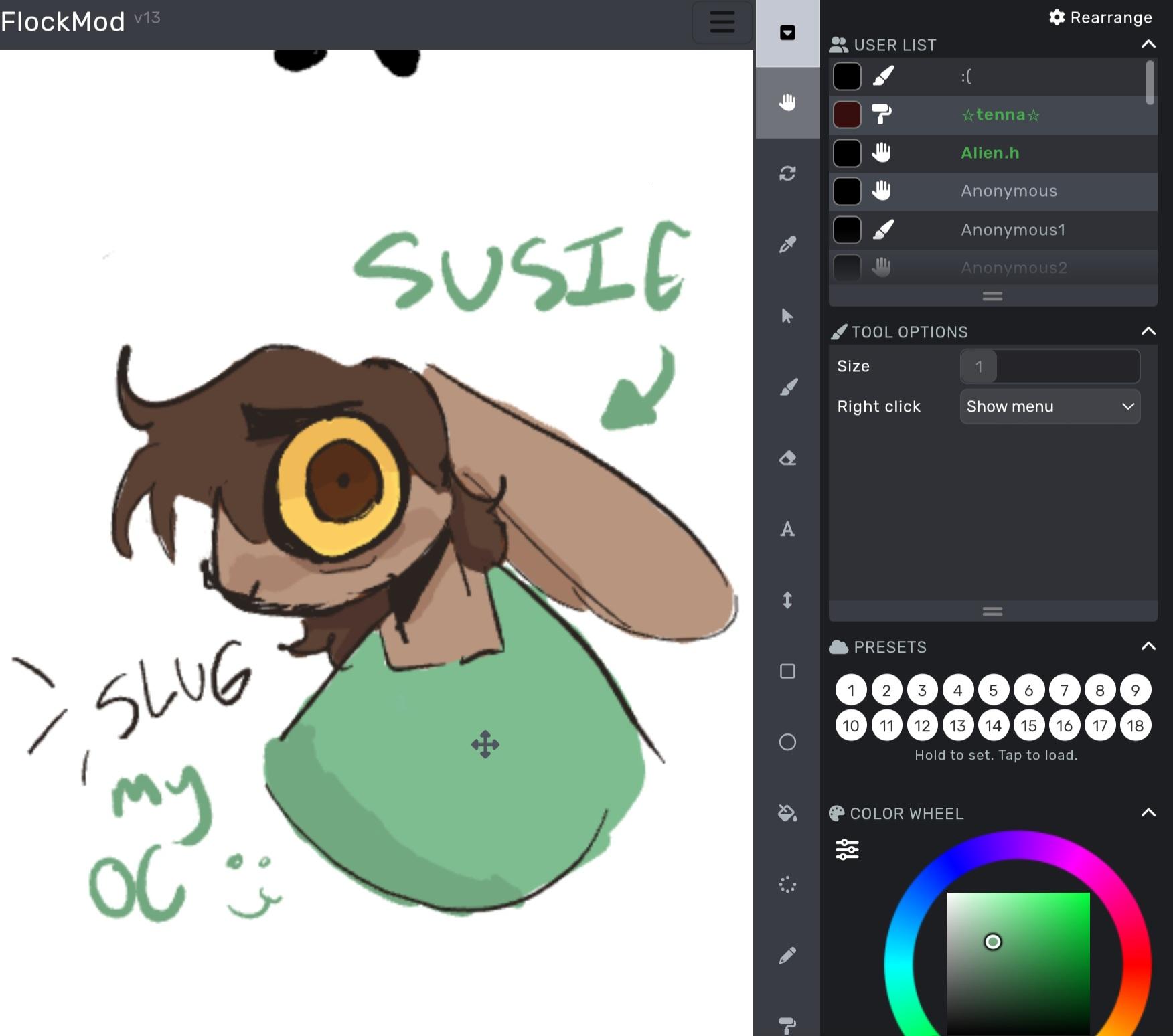Pick a color in the saturation square
1173x1036 pixels.
[1018, 964]
